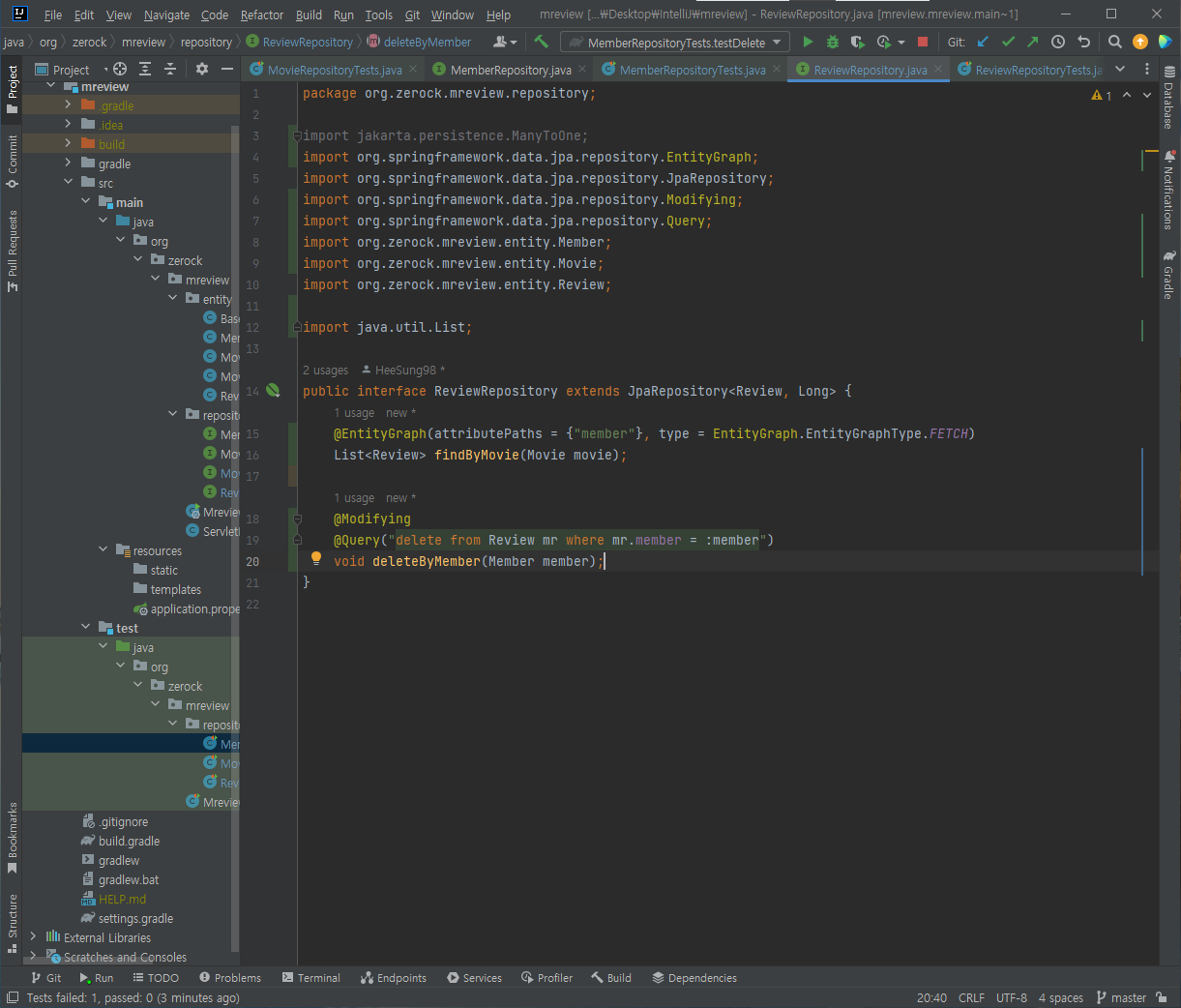Update project with the blue Git arrow
Viewport: 1181px width, 1008px height.
[983, 42]
